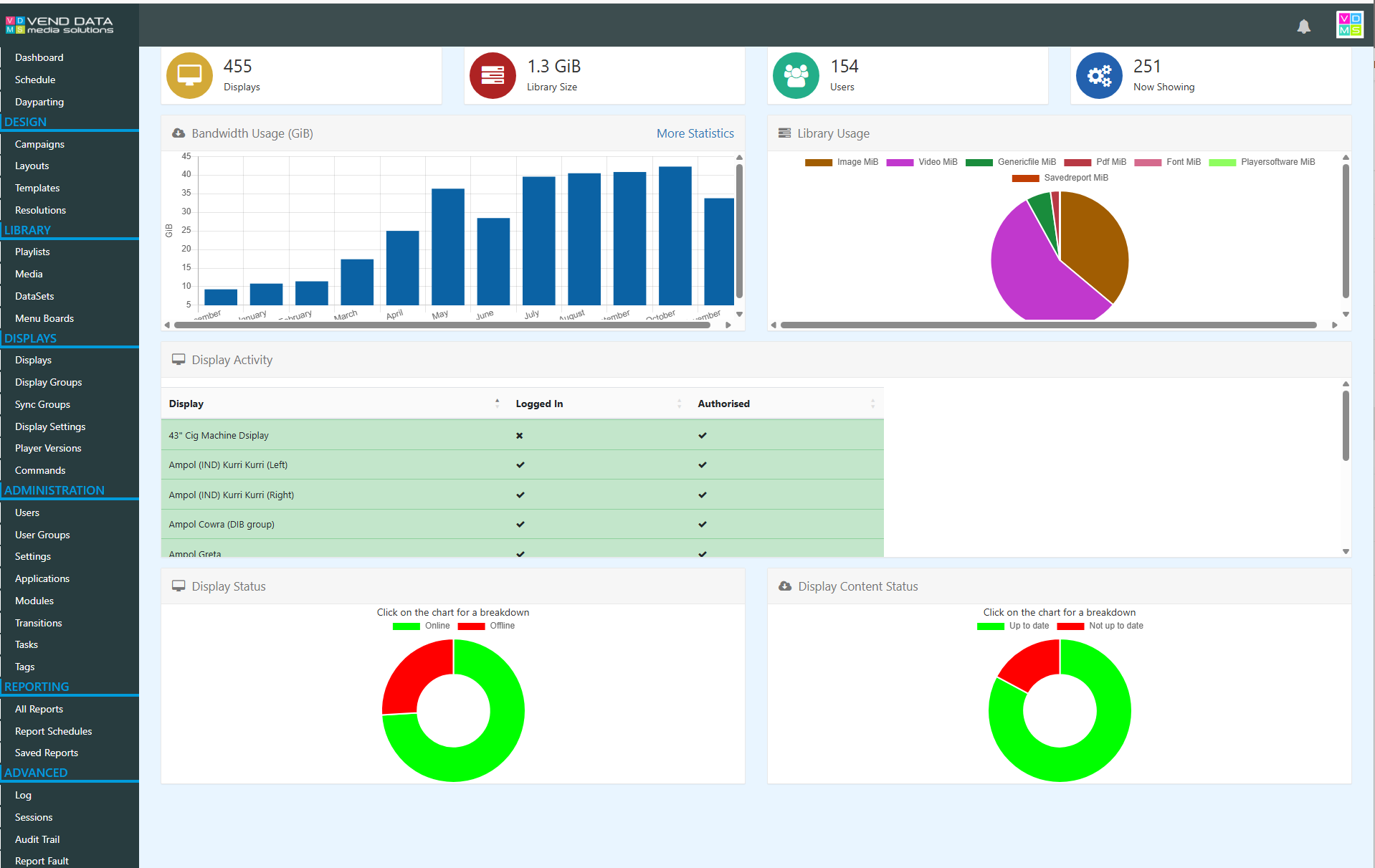
Task: Toggle Video MiB legend in Library Usage
Action: [922, 162]
